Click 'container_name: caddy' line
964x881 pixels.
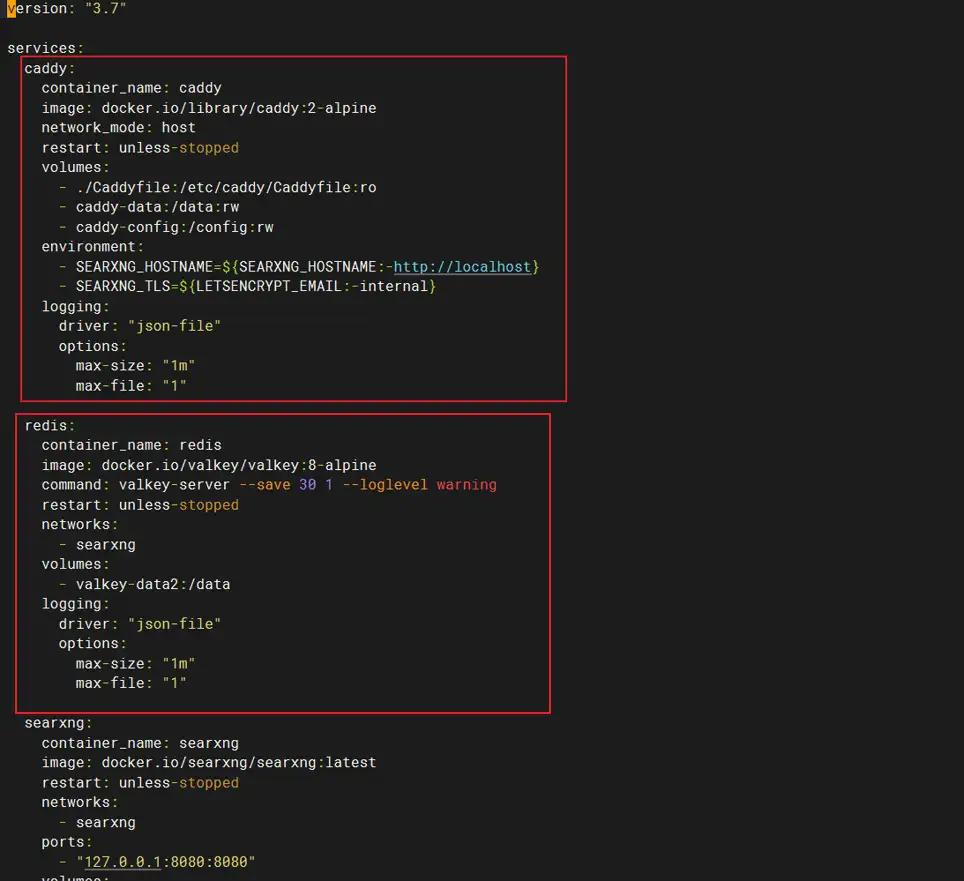pos(132,88)
